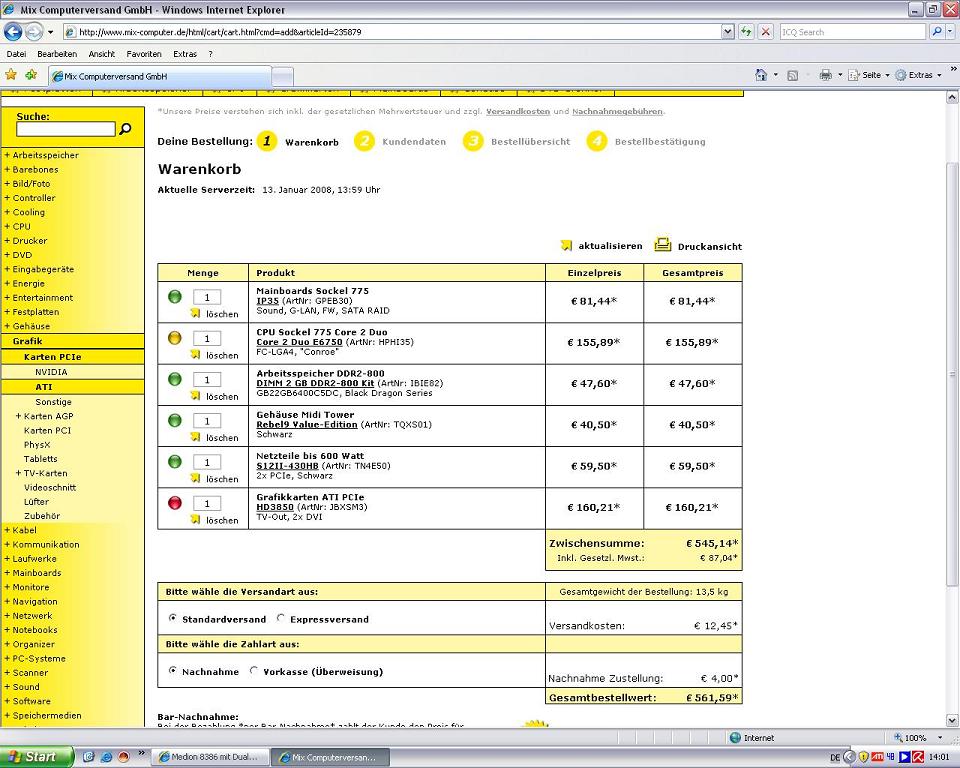Open the new blank tab button
Image resolution: width=960 pixels, height=768 pixels.
click(282, 77)
